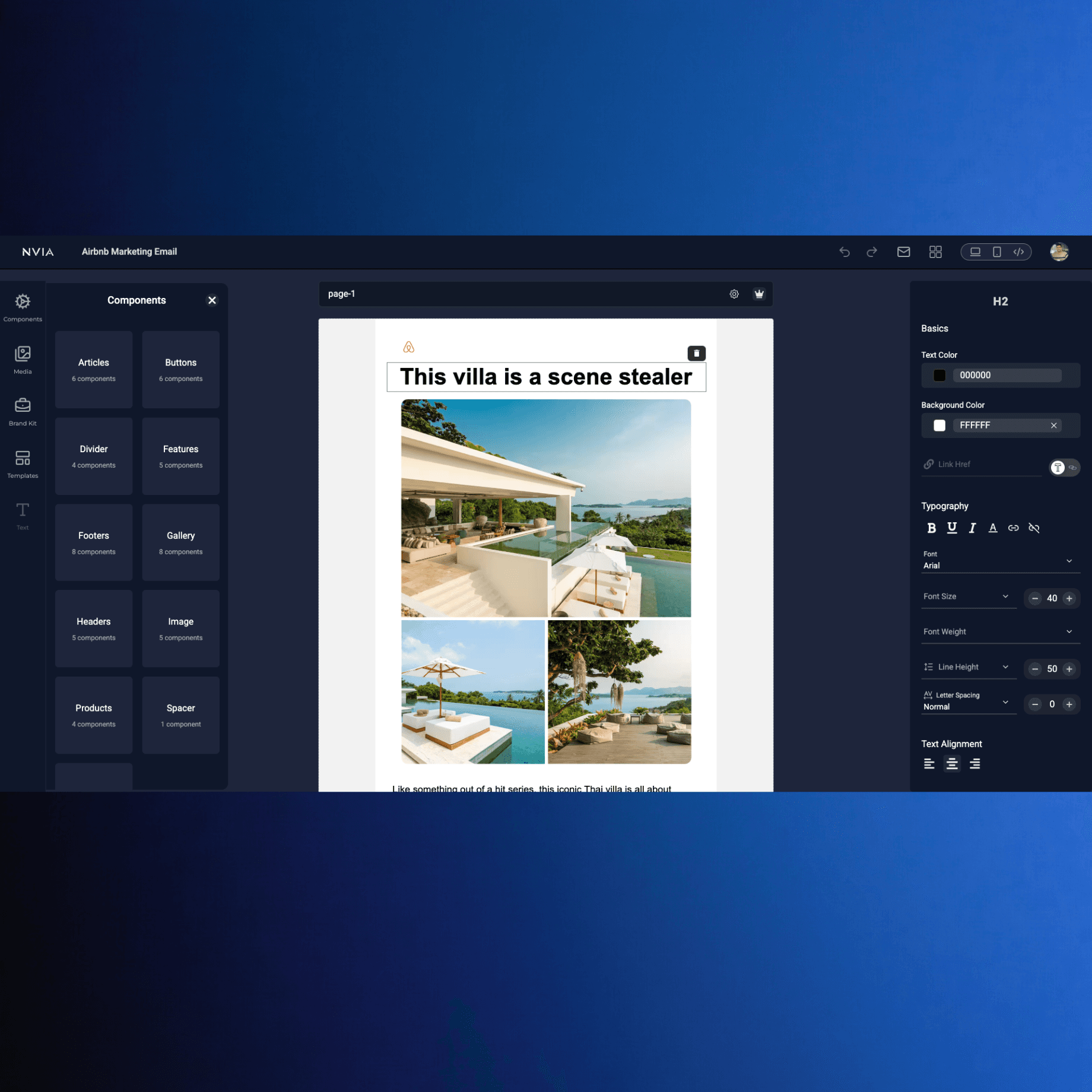Screen dimensions: 1092x1092
Task: Decrease font size with minus button
Action: tap(1034, 598)
